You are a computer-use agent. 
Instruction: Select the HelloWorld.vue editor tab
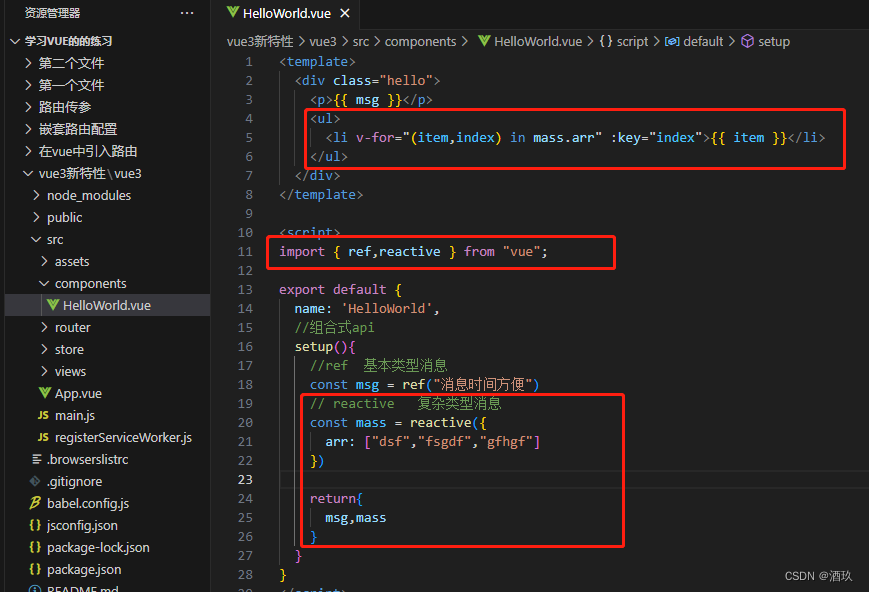[289, 13]
